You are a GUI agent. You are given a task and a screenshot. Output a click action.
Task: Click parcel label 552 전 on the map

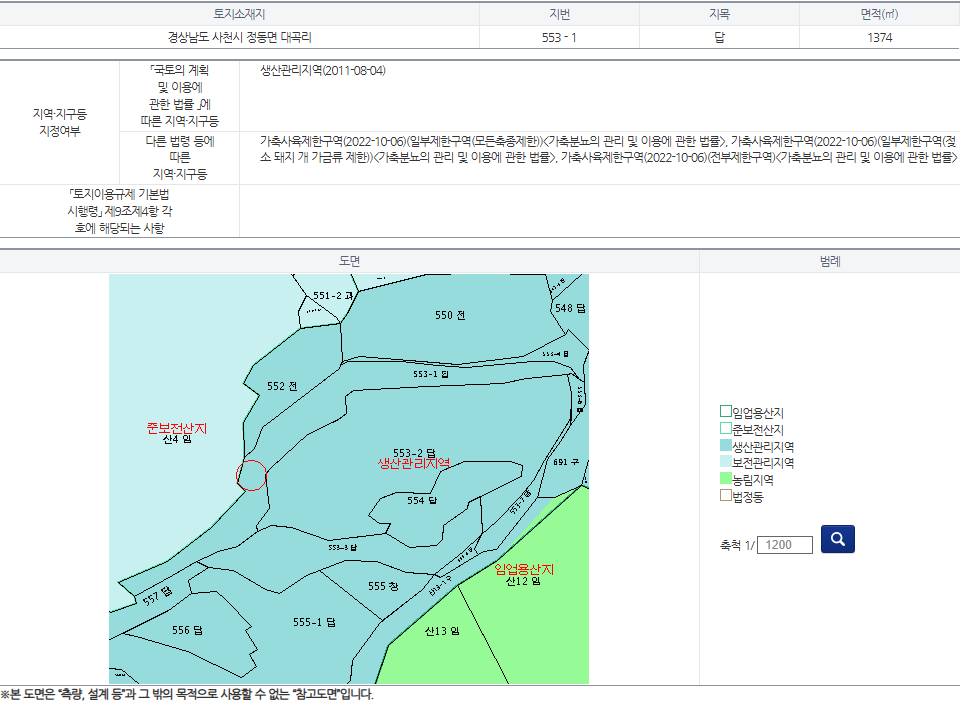tap(282, 386)
